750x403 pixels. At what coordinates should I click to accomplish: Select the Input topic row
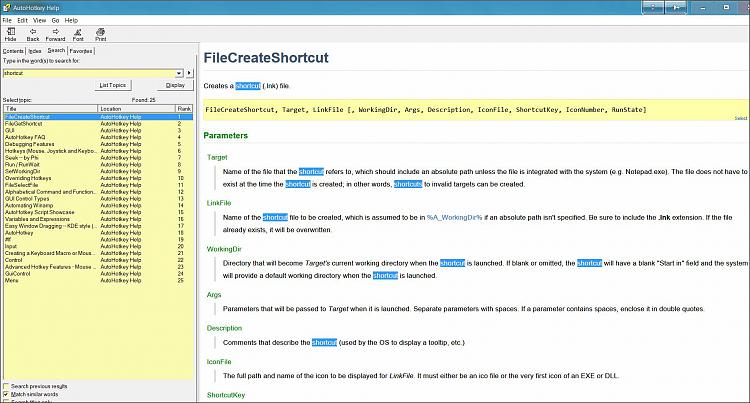98,246
